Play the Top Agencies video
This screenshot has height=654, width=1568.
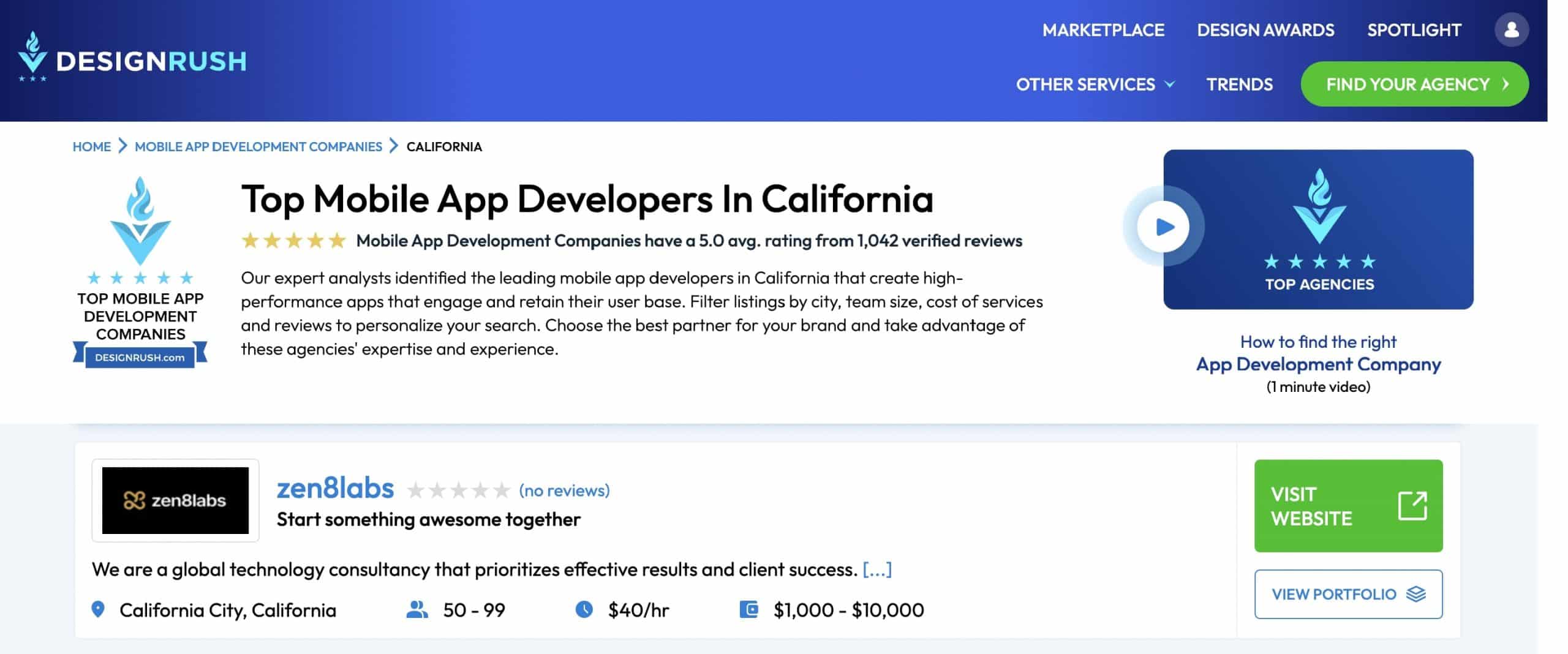pyautogui.click(x=1163, y=227)
